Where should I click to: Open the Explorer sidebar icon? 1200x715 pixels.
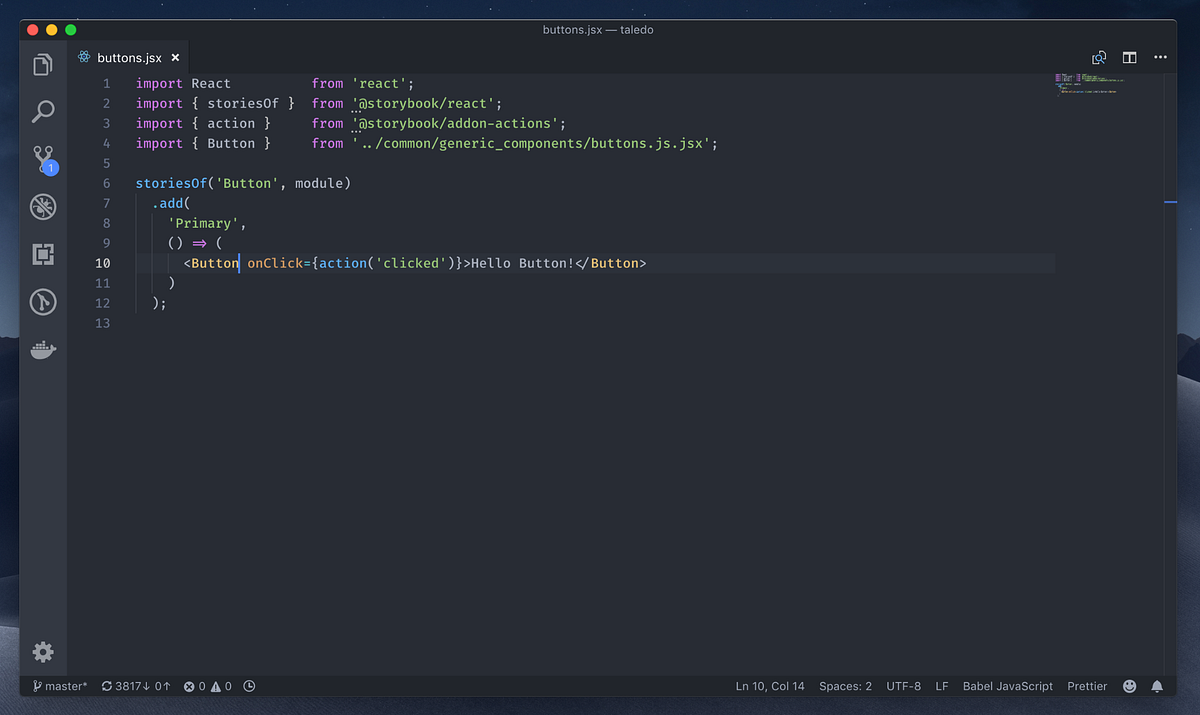[42, 63]
